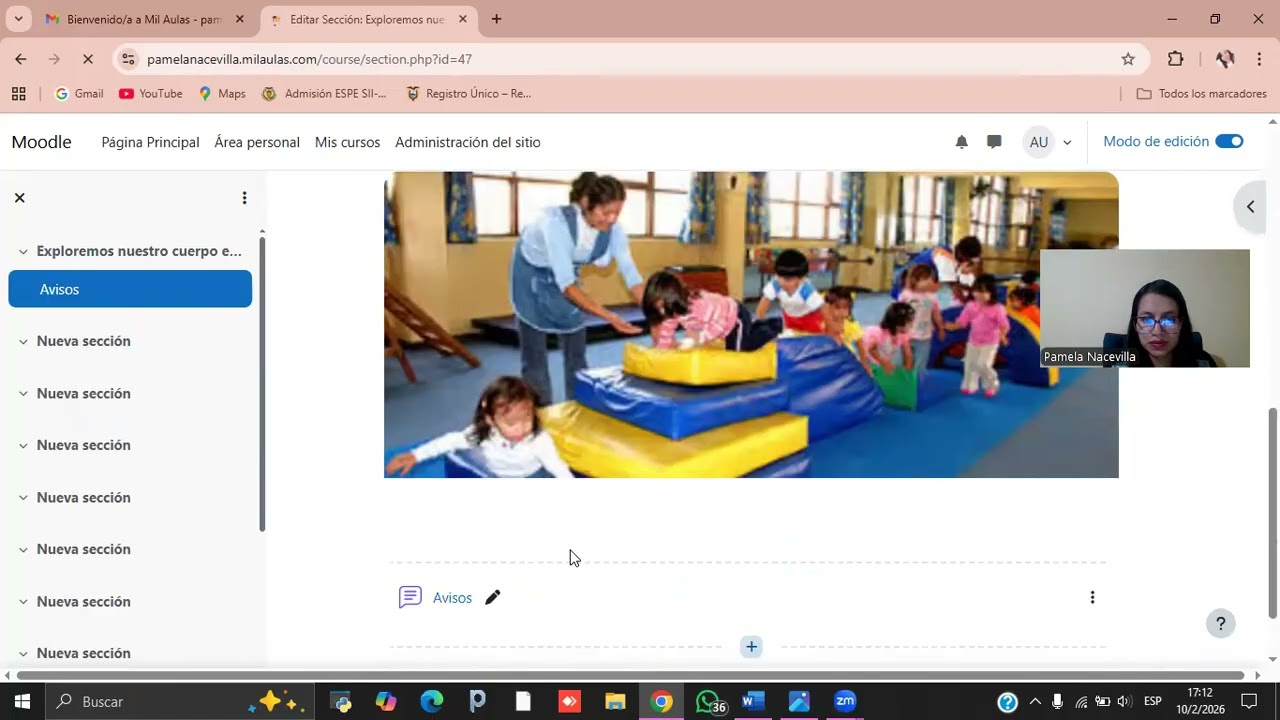Toggle the Modo de edición switch
The height and width of the screenshot is (720, 1280).
point(1229,141)
